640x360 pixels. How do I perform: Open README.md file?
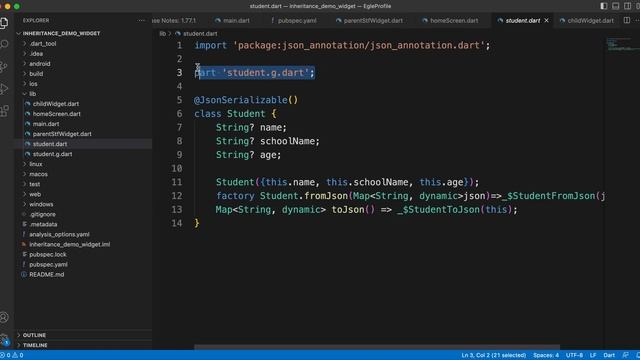[47, 274]
